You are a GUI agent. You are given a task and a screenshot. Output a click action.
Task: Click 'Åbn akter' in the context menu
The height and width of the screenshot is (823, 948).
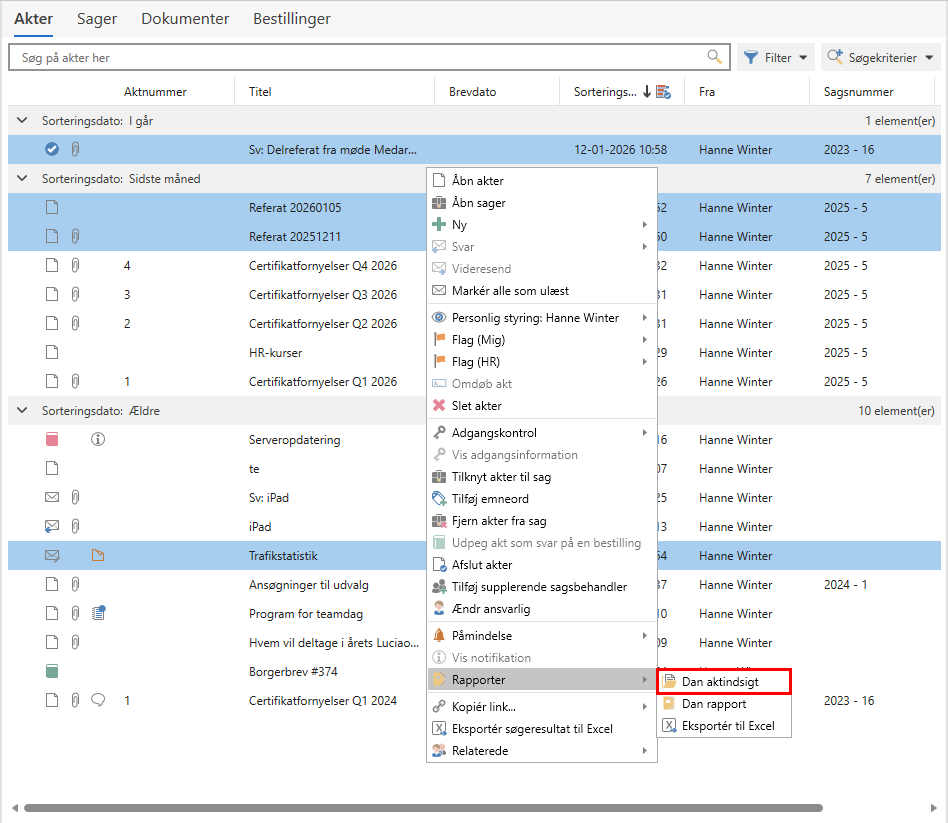542,181
